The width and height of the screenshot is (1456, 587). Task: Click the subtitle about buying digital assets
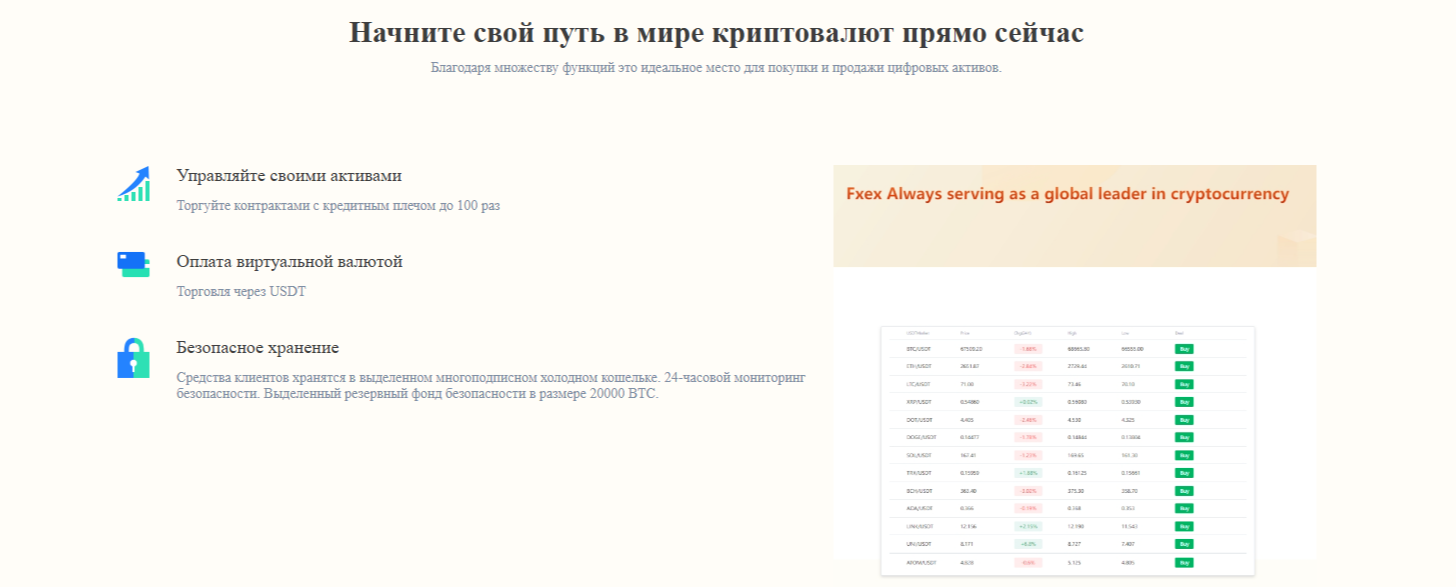tap(716, 68)
